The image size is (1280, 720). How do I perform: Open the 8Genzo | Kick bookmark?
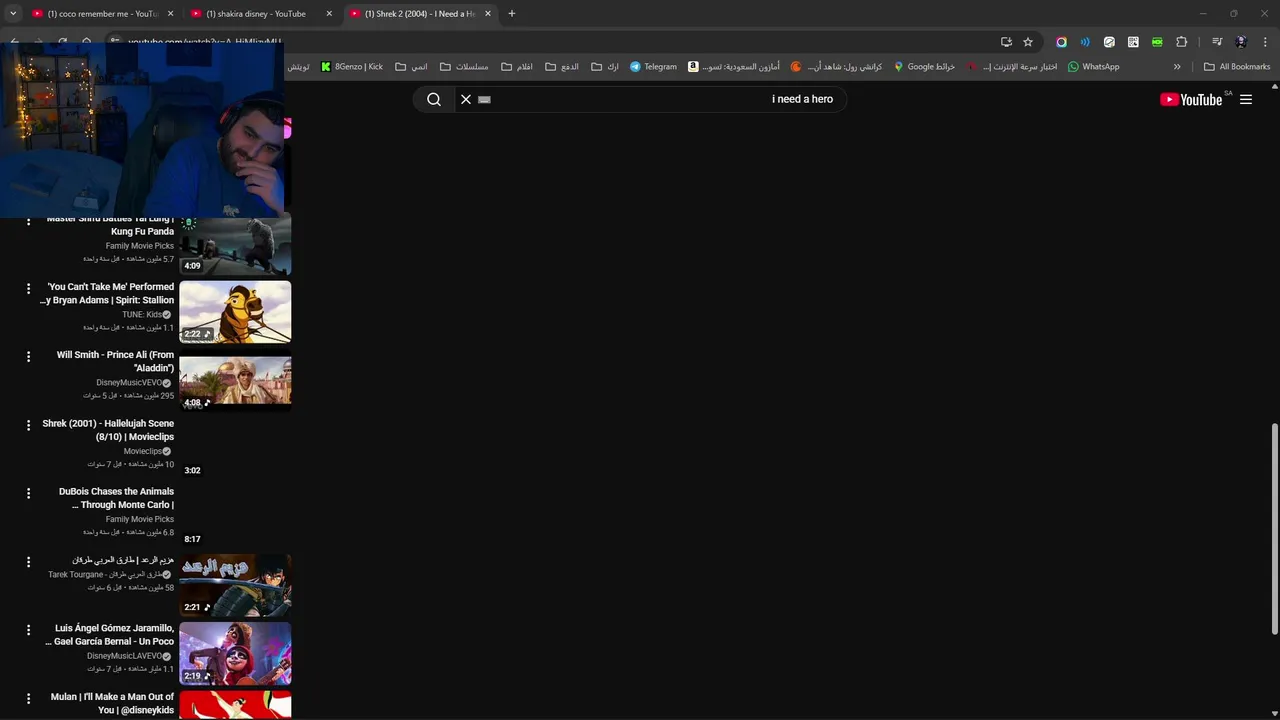352,67
